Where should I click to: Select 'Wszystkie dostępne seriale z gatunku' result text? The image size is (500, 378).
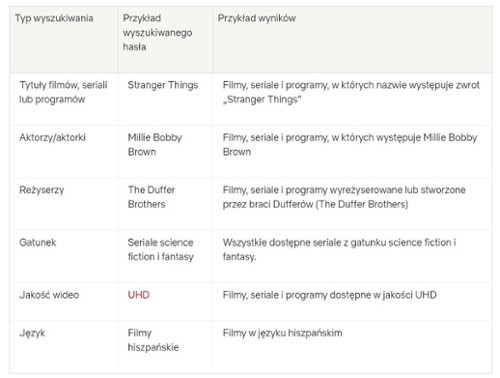pyautogui.click(x=340, y=249)
